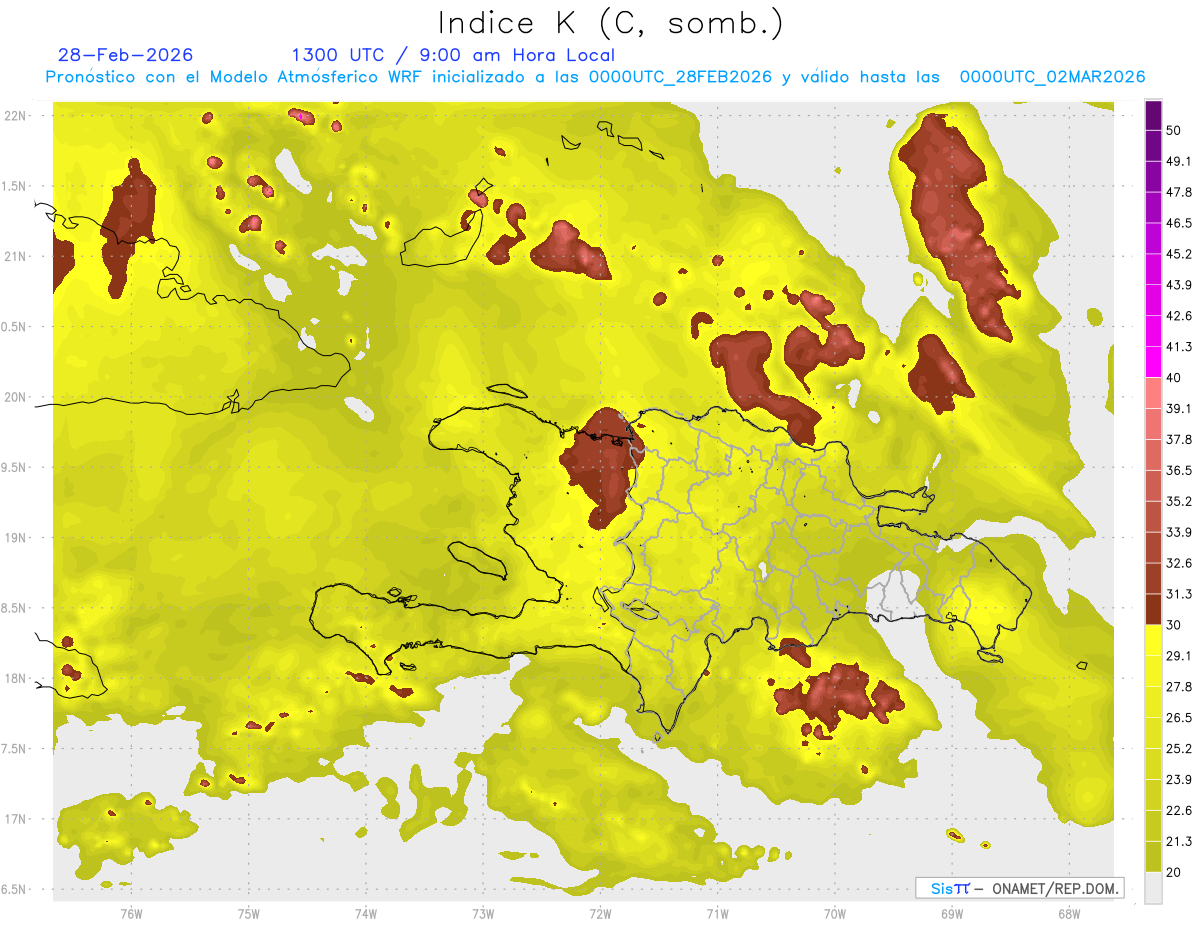Screen dimensions: 1200x927
Task: Click the colorbar value "27.8"
Action: coord(1179,687)
